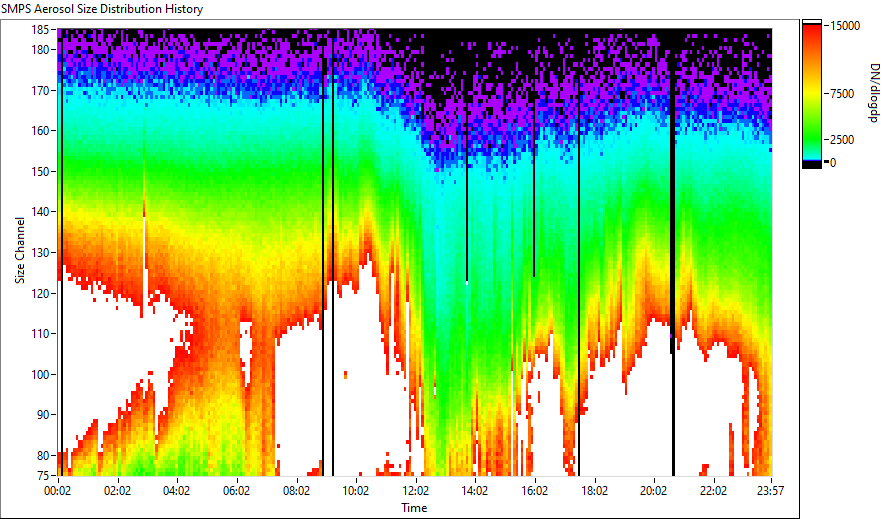
Task: Click the 75 y-axis minimum label
Action: click(x=43, y=475)
